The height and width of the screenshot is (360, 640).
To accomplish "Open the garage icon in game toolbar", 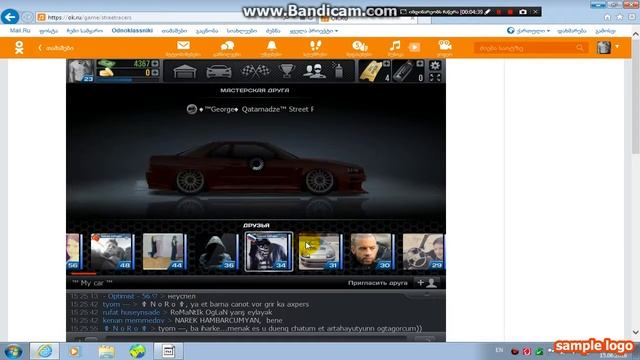I will [185, 71].
